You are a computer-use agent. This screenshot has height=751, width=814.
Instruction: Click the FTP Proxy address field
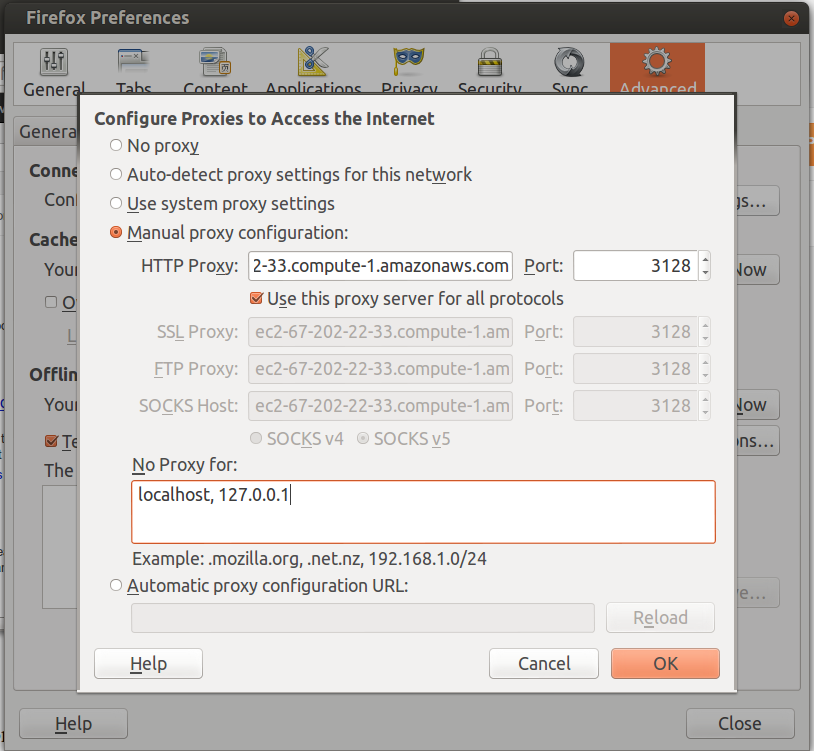click(x=381, y=368)
